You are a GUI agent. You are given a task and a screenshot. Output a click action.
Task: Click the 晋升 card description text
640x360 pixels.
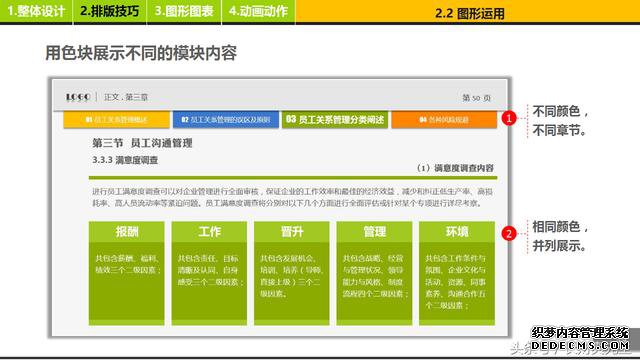pos(292,276)
